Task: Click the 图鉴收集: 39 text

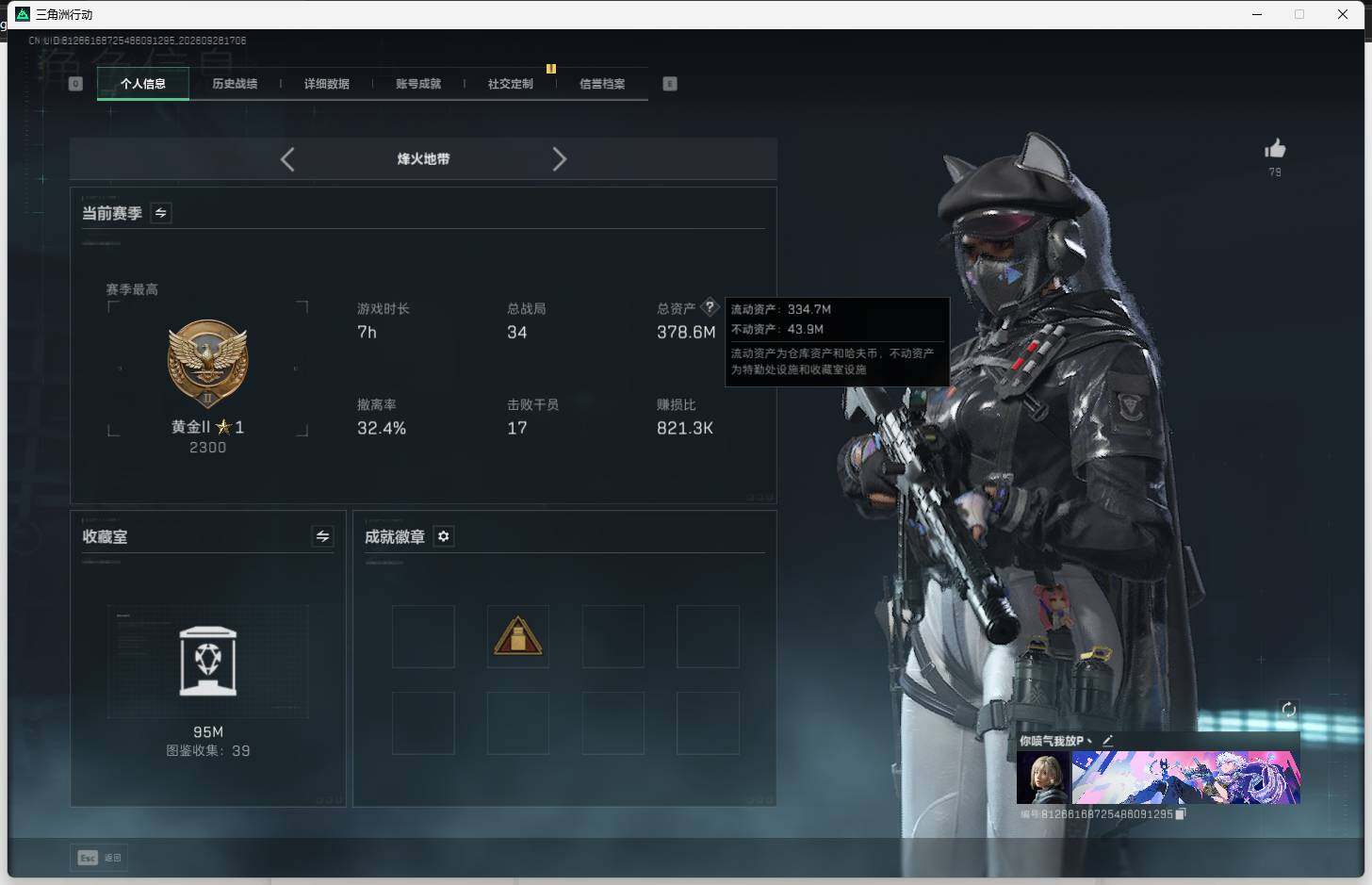Action: pos(208,751)
